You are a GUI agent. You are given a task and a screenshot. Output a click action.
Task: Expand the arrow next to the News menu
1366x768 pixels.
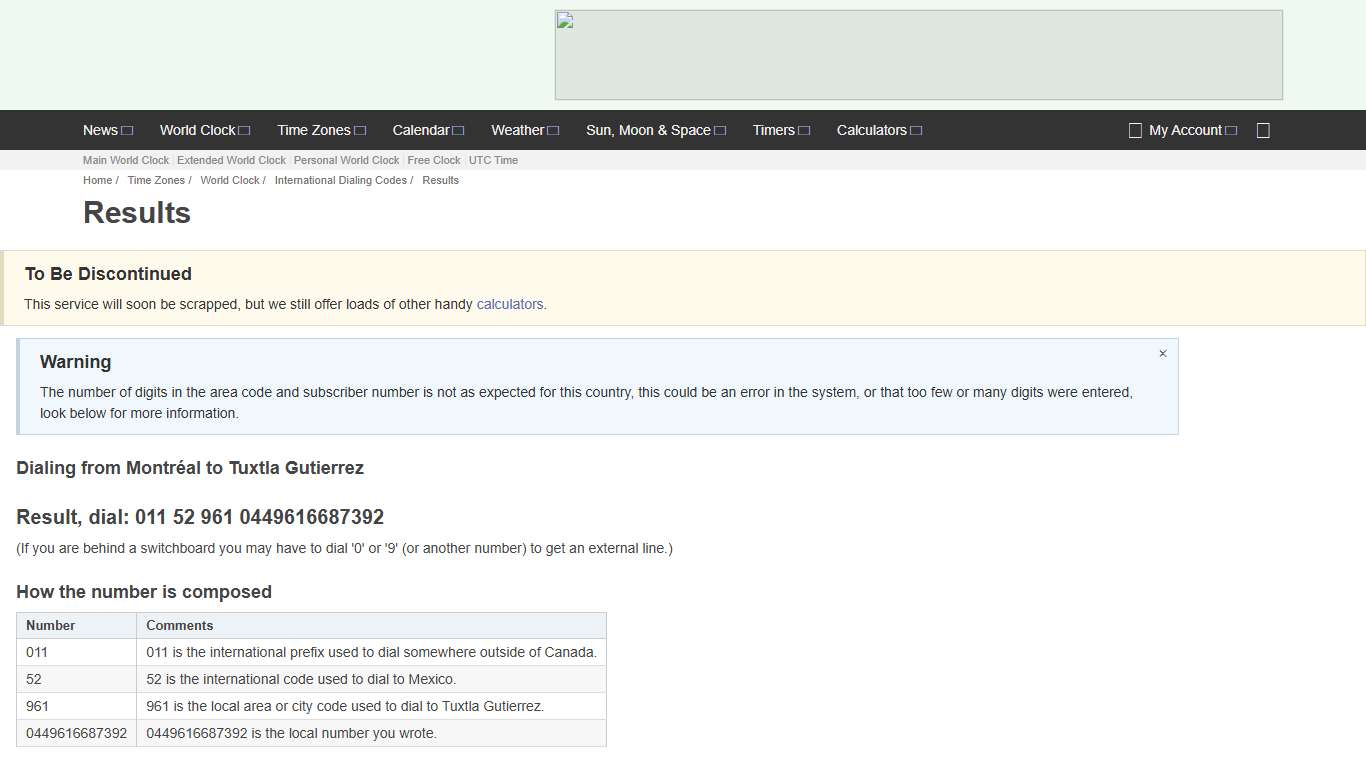point(127,131)
